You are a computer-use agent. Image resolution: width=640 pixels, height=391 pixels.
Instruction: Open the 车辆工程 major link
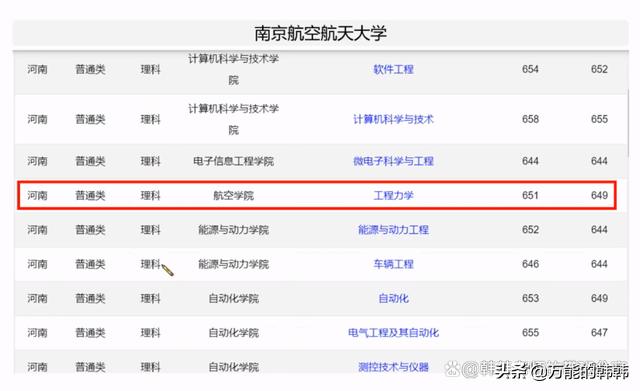click(393, 264)
